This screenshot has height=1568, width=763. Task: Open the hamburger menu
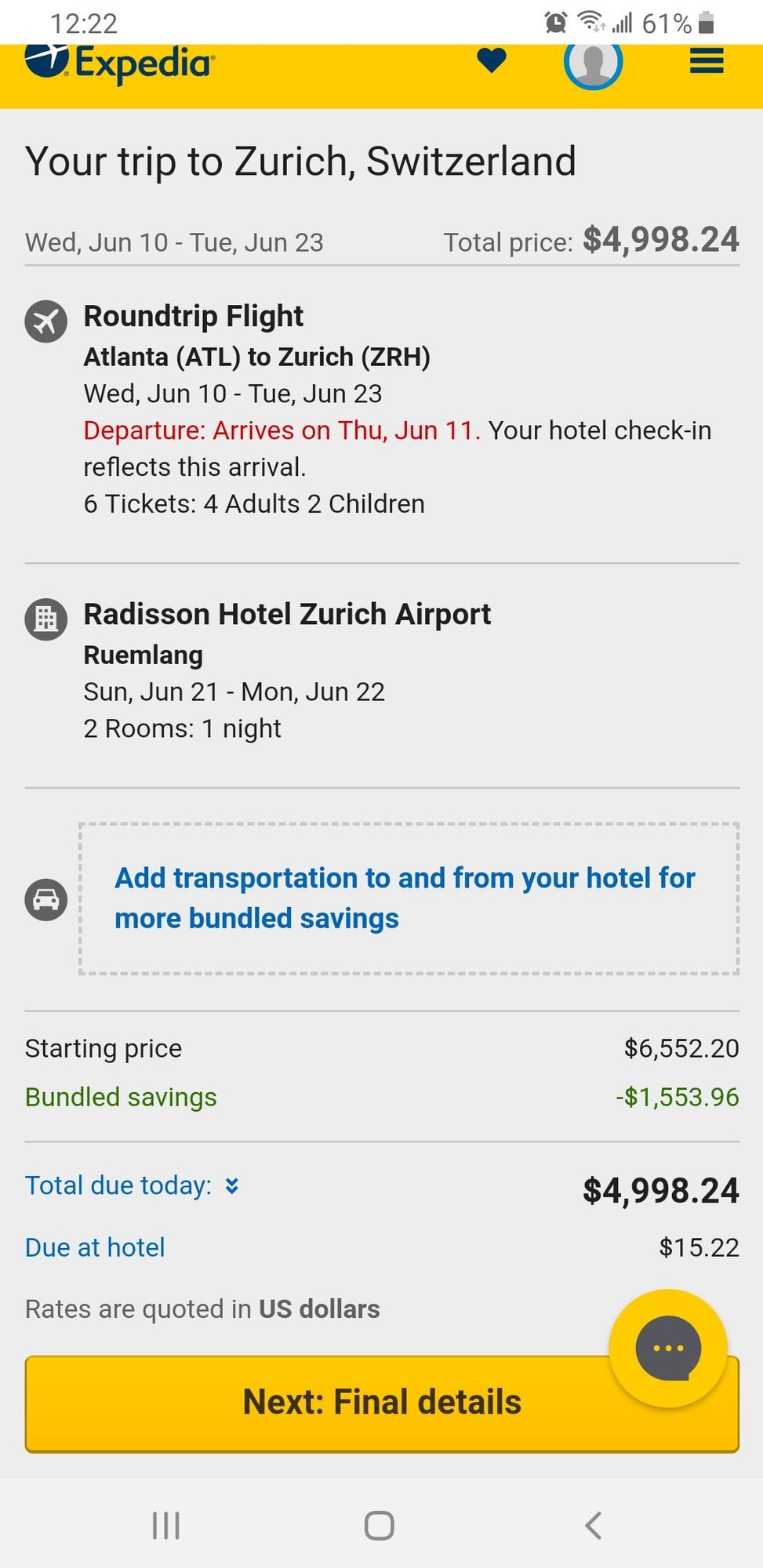point(706,61)
